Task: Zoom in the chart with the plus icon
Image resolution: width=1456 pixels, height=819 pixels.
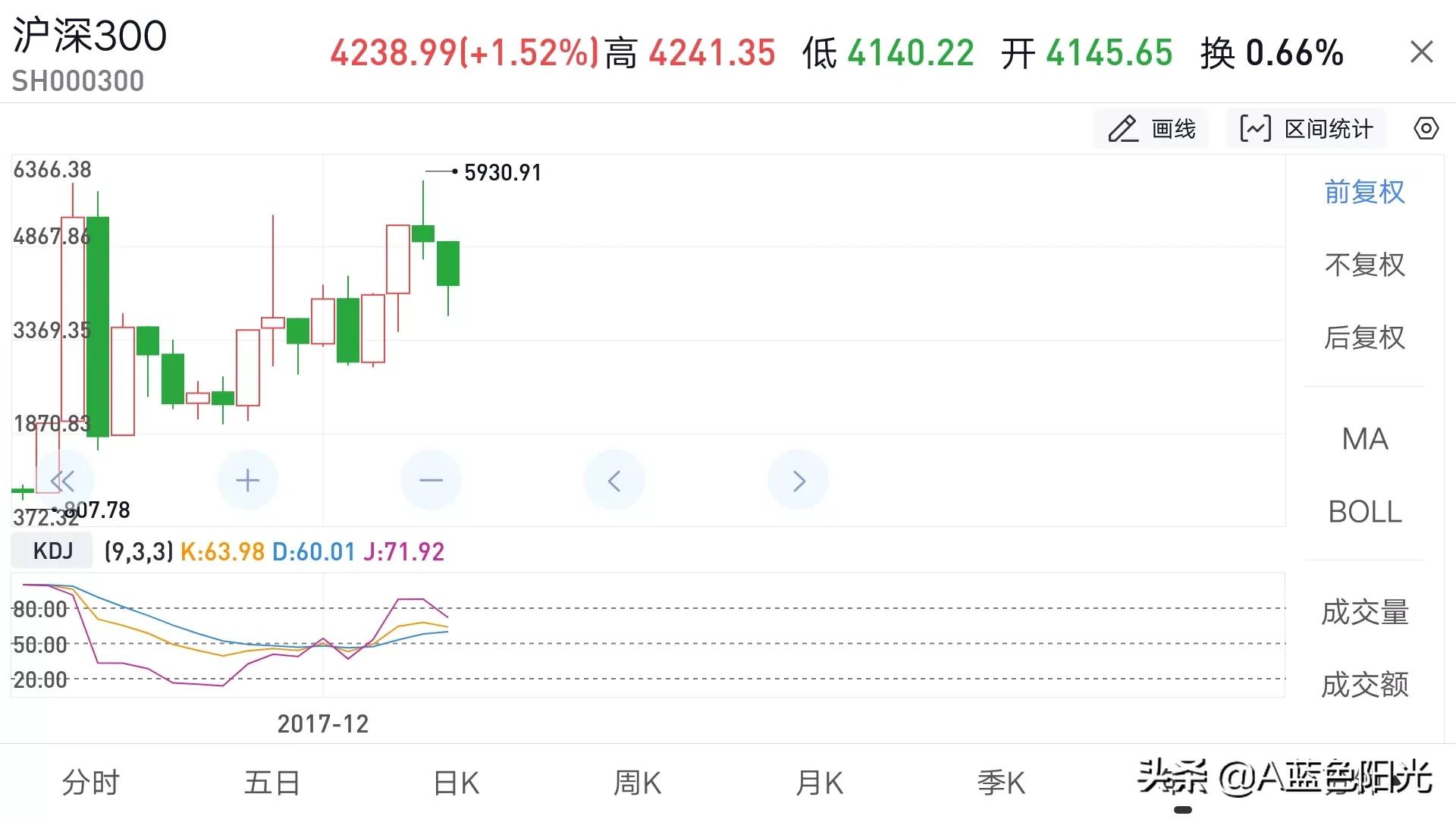Action: [x=247, y=479]
